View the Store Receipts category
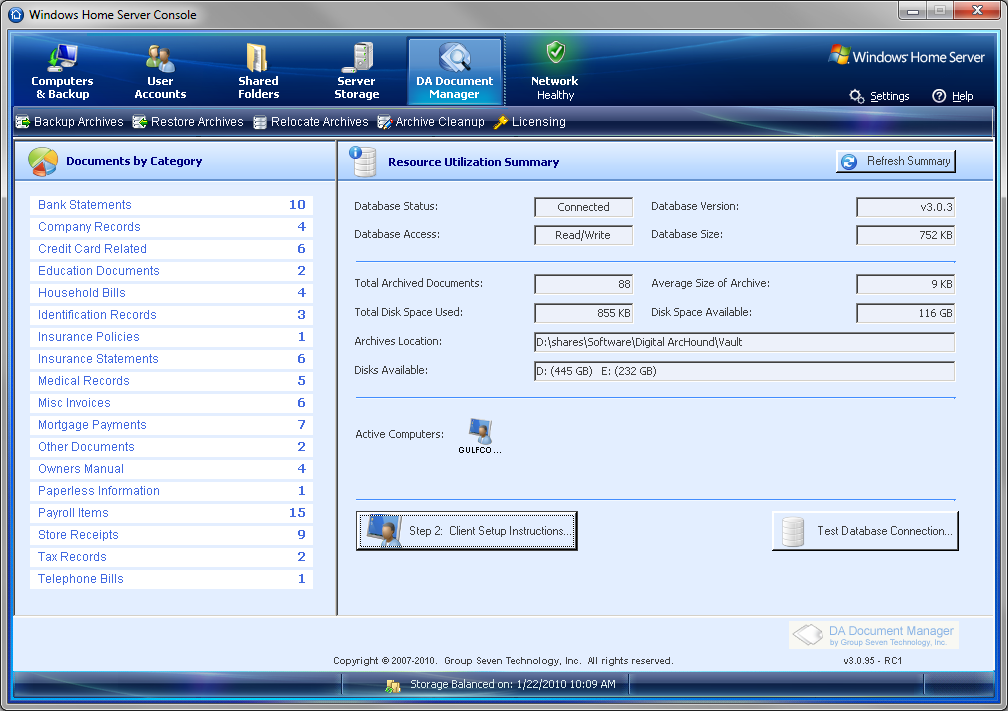The height and width of the screenshot is (711, 1008). (x=172, y=535)
